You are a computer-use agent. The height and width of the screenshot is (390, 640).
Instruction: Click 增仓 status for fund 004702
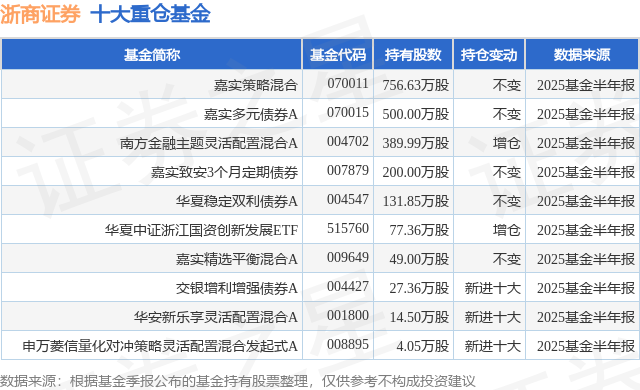(507, 143)
